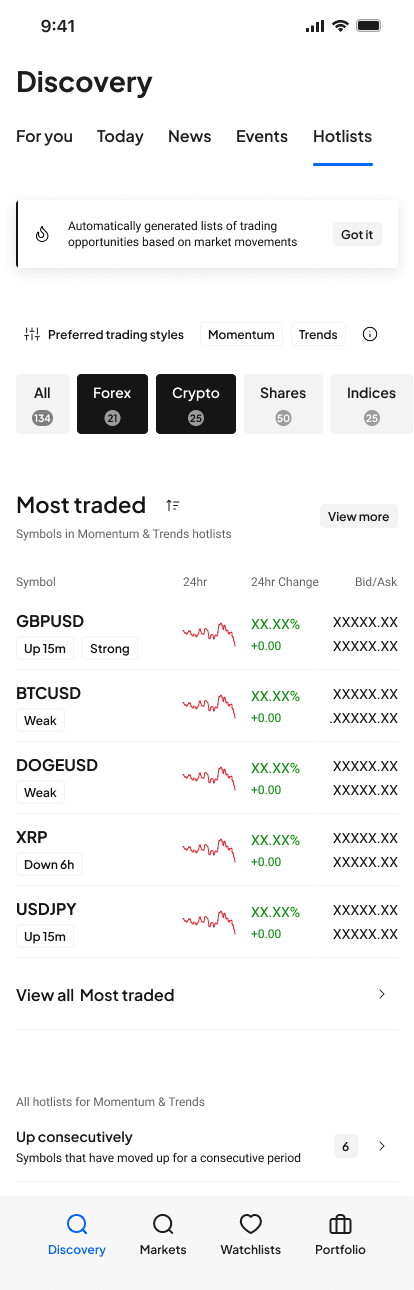Open the GBPUSD 24hr sparkline chart

209,633
